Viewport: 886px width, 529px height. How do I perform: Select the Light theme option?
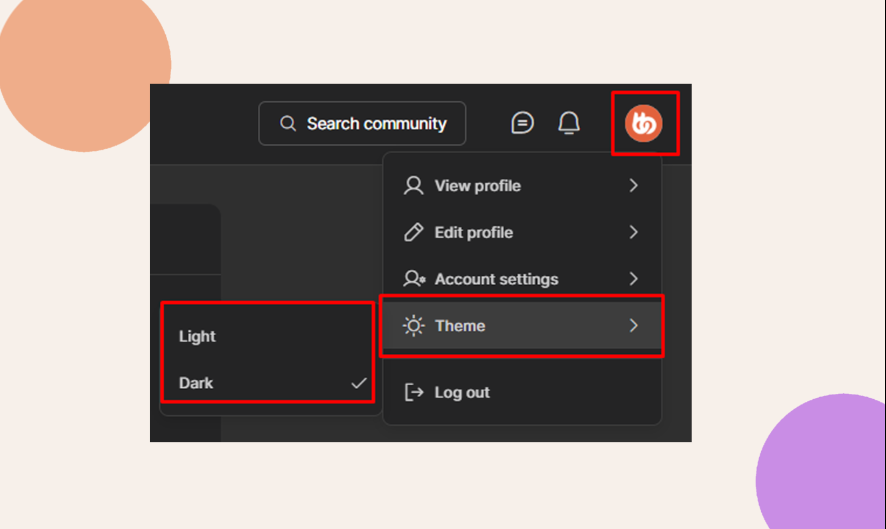click(x=197, y=336)
